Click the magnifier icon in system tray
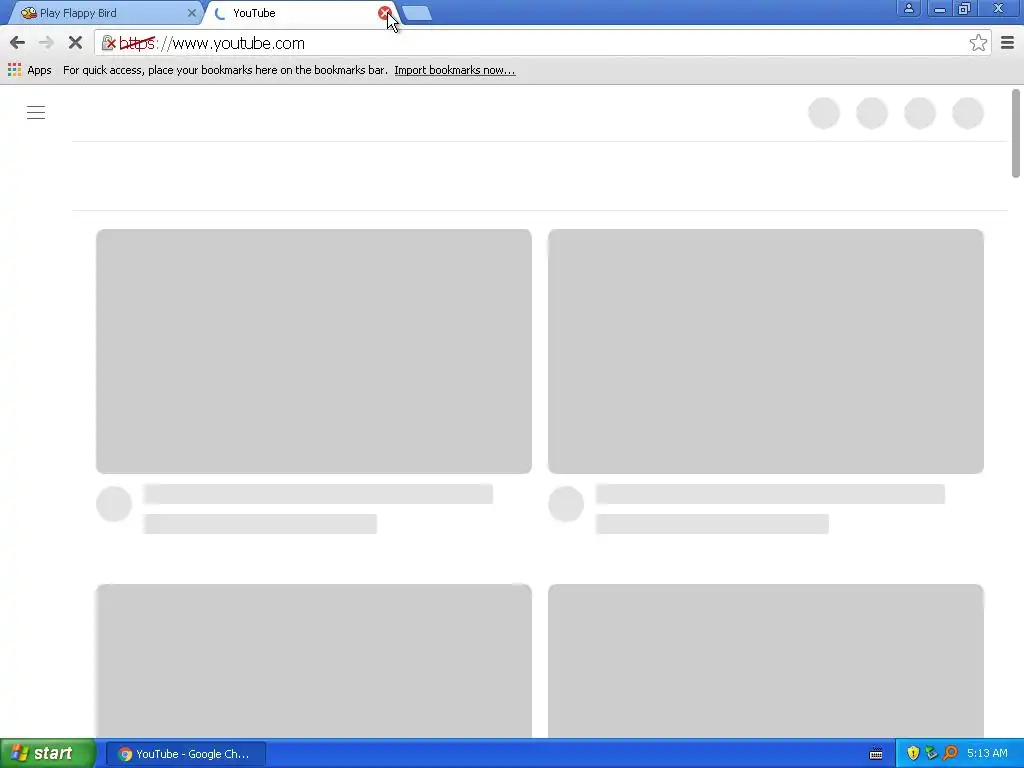Image resolution: width=1024 pixels, height=768 pixels. (x=950, y=753)
